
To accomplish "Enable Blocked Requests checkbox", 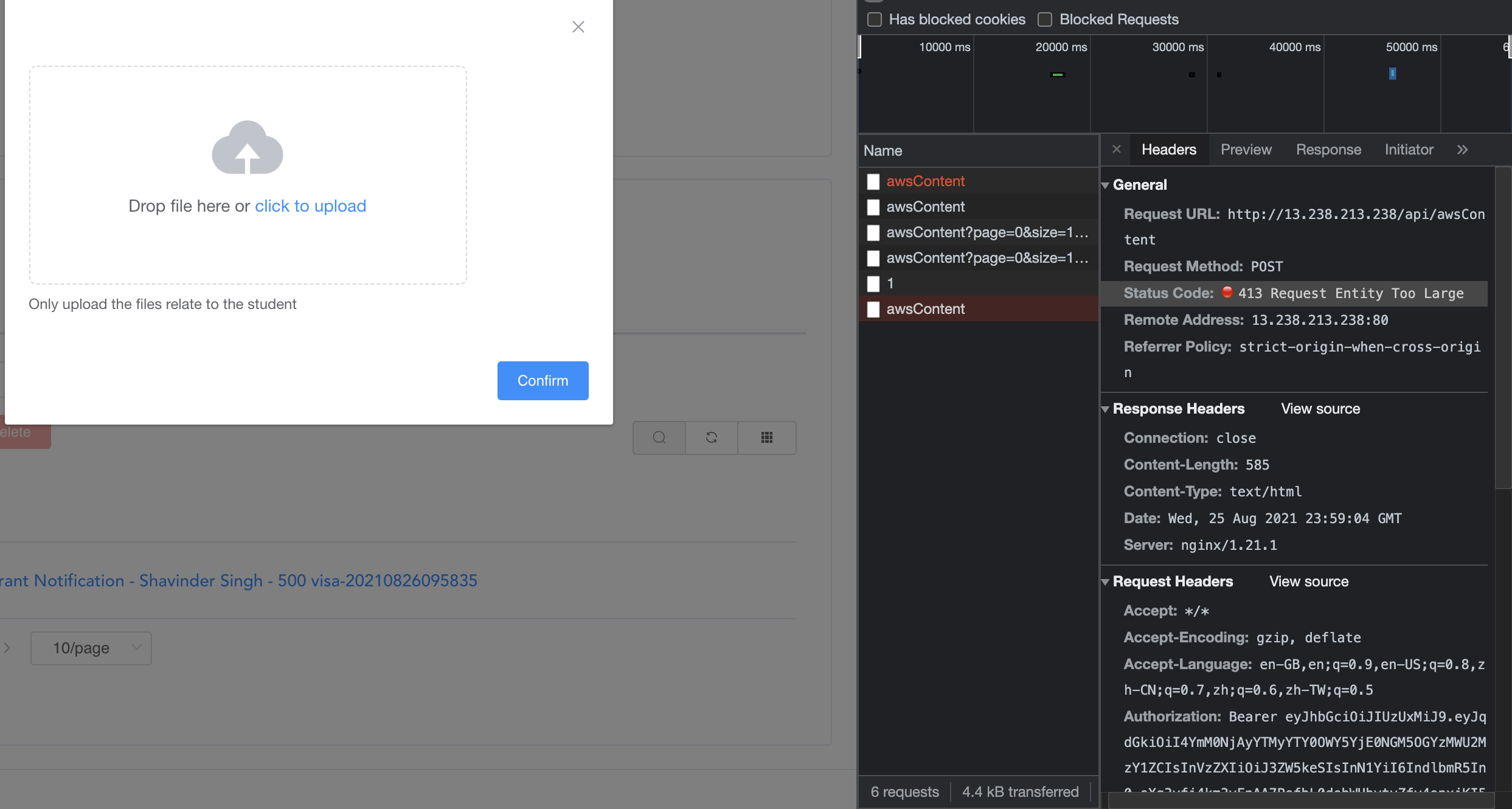I will 1045,19.
